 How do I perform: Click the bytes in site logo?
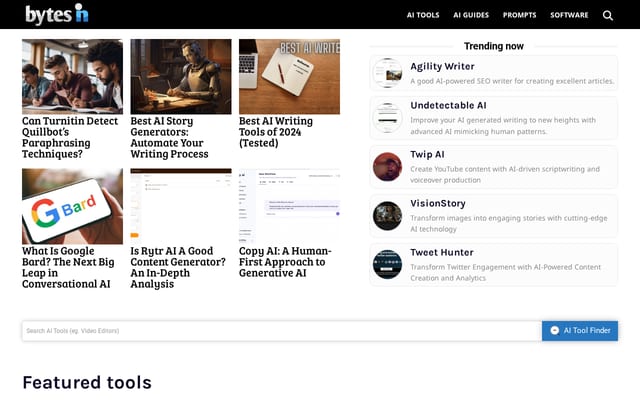pos(57,14)
